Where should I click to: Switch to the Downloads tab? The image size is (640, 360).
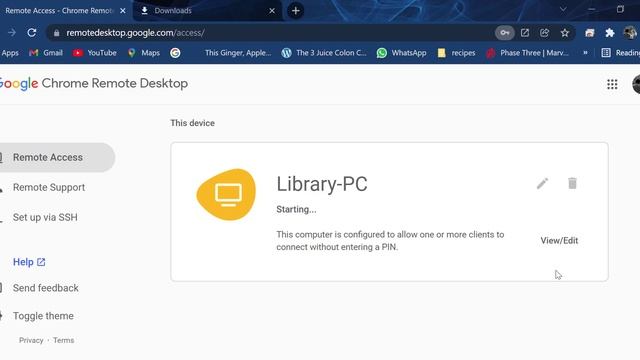coord(207,11)
